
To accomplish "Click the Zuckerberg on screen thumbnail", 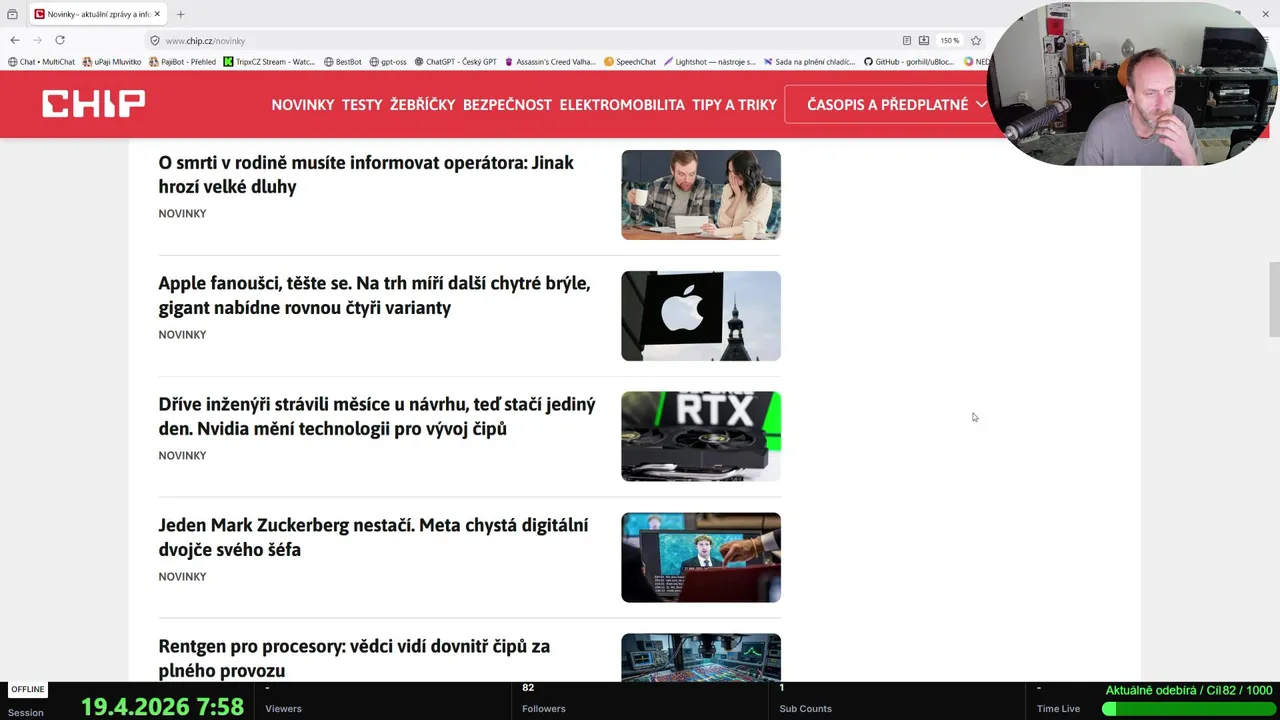I will point(701,558).
